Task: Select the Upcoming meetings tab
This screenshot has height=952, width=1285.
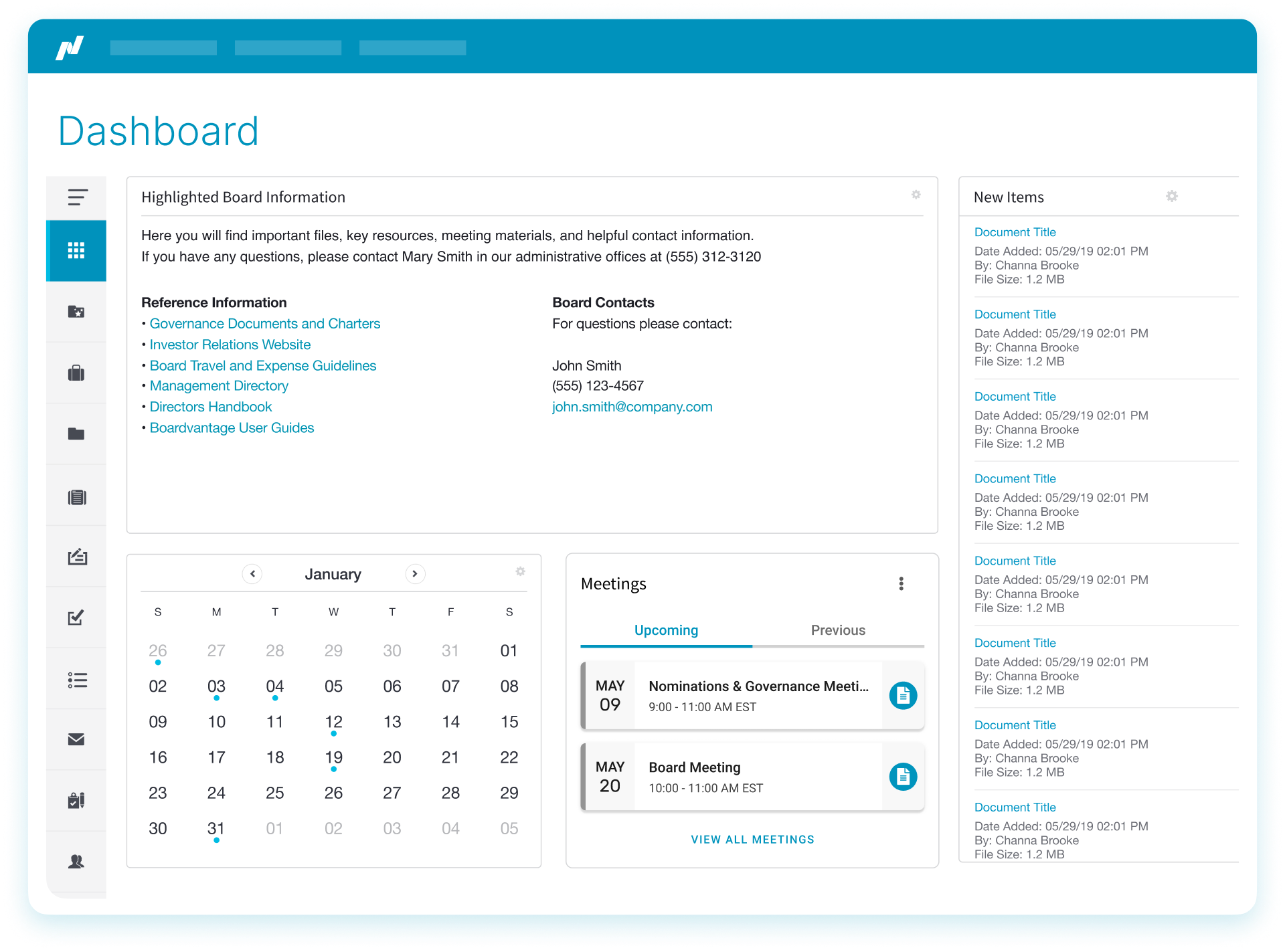Action: click(666, 630)
